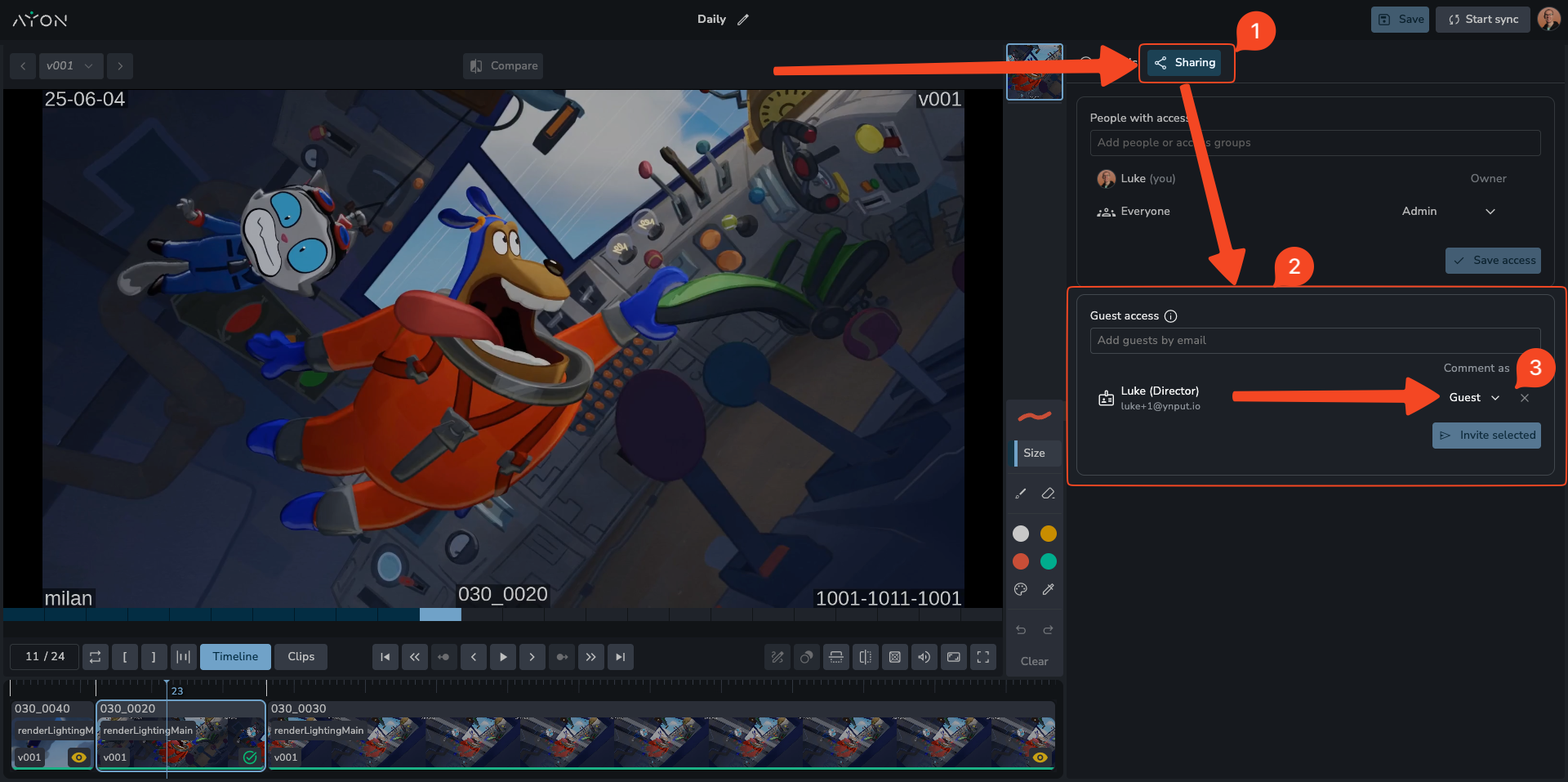
Task: Select the 030_0030 clip in timeline
Action: (661, 735)
